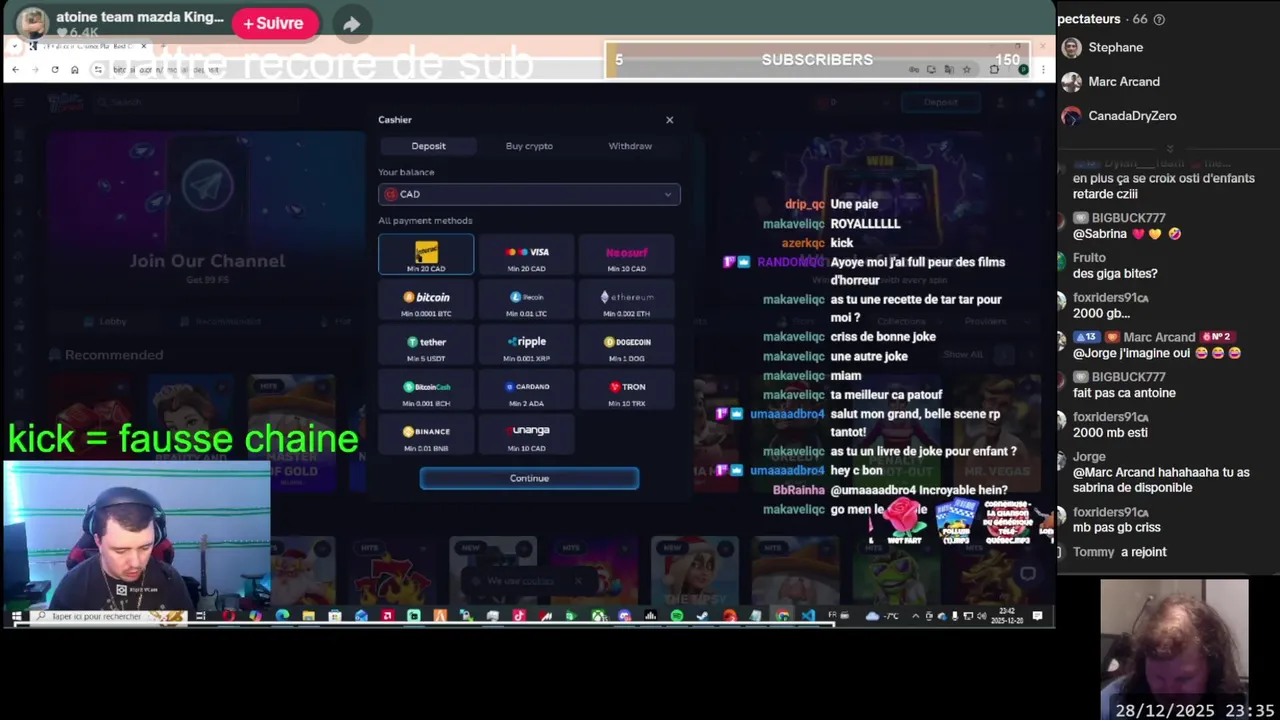Switch to the Buy crypto tab

[529, 146]
